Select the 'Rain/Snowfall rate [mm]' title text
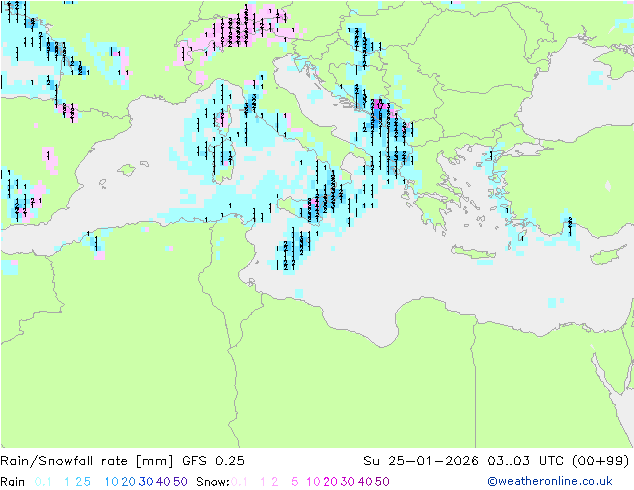The image size is (634, 490). [x=87, y=461]
